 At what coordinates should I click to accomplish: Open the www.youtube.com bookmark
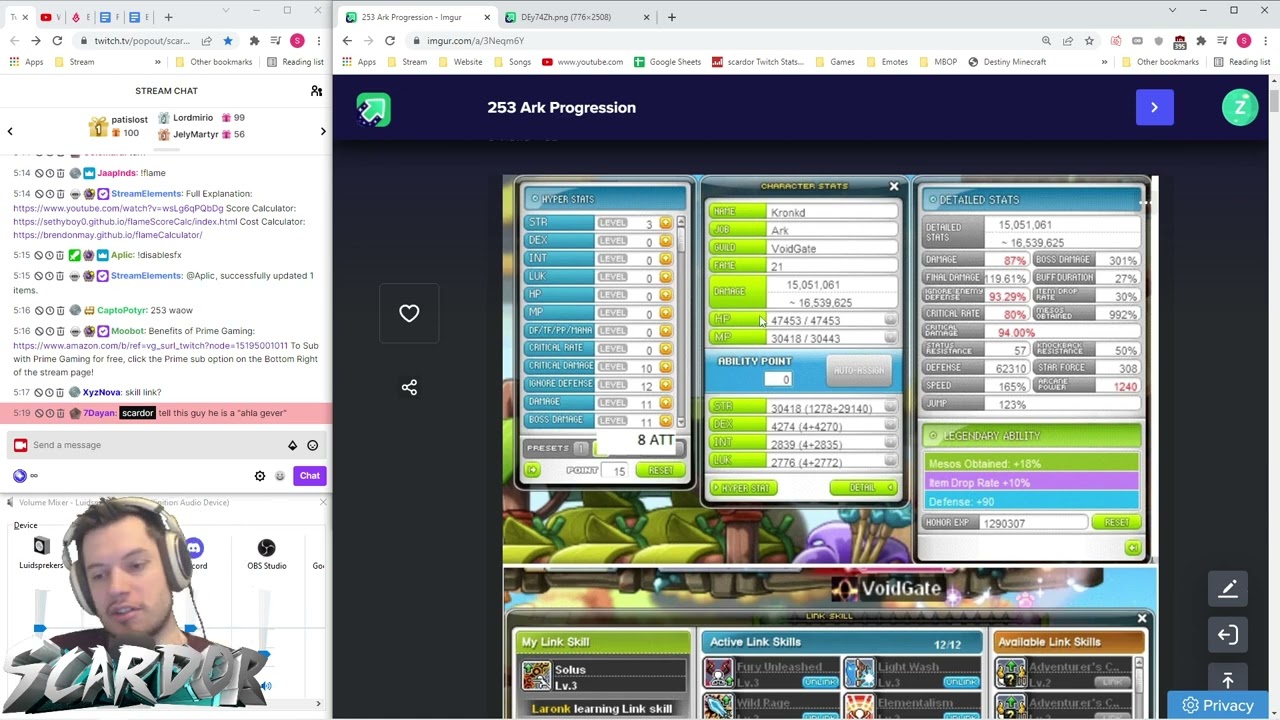582,62
